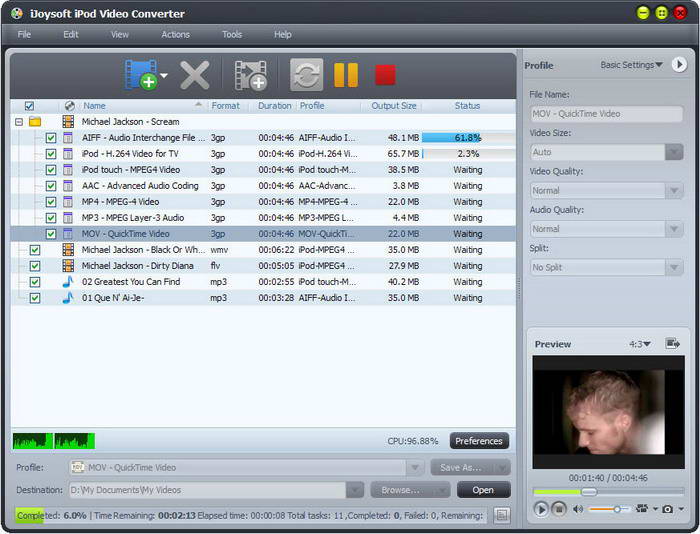Pause conversion with the orange pause icon

pos(346,75)
